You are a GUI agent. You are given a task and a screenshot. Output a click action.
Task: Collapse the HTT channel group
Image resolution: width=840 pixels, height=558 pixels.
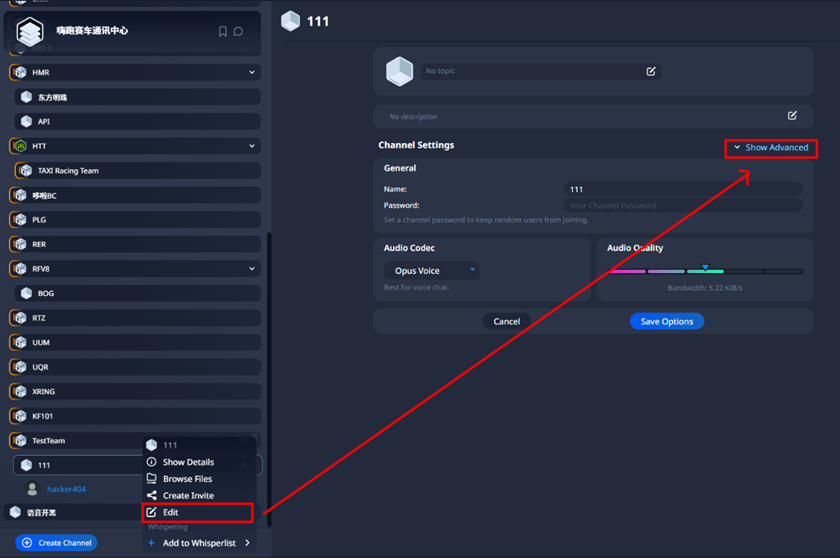[252, 146]
